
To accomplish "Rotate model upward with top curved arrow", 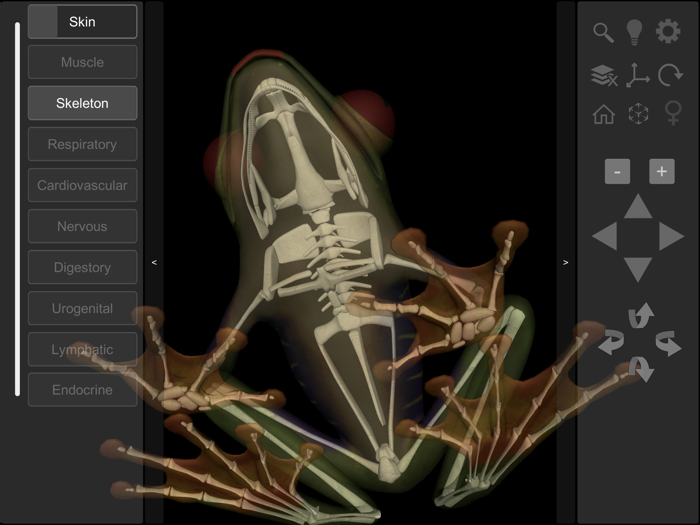I will tap(641, 316).
